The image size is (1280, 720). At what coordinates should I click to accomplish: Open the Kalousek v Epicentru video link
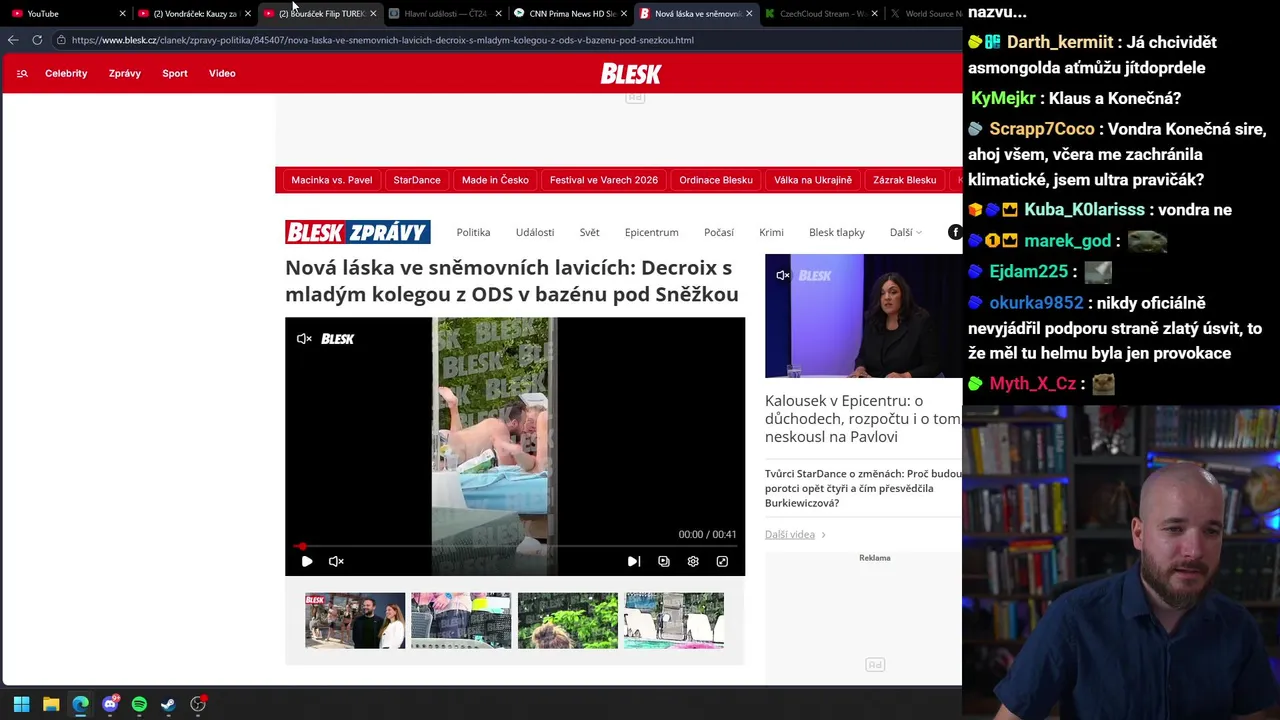tap(862, 418)
